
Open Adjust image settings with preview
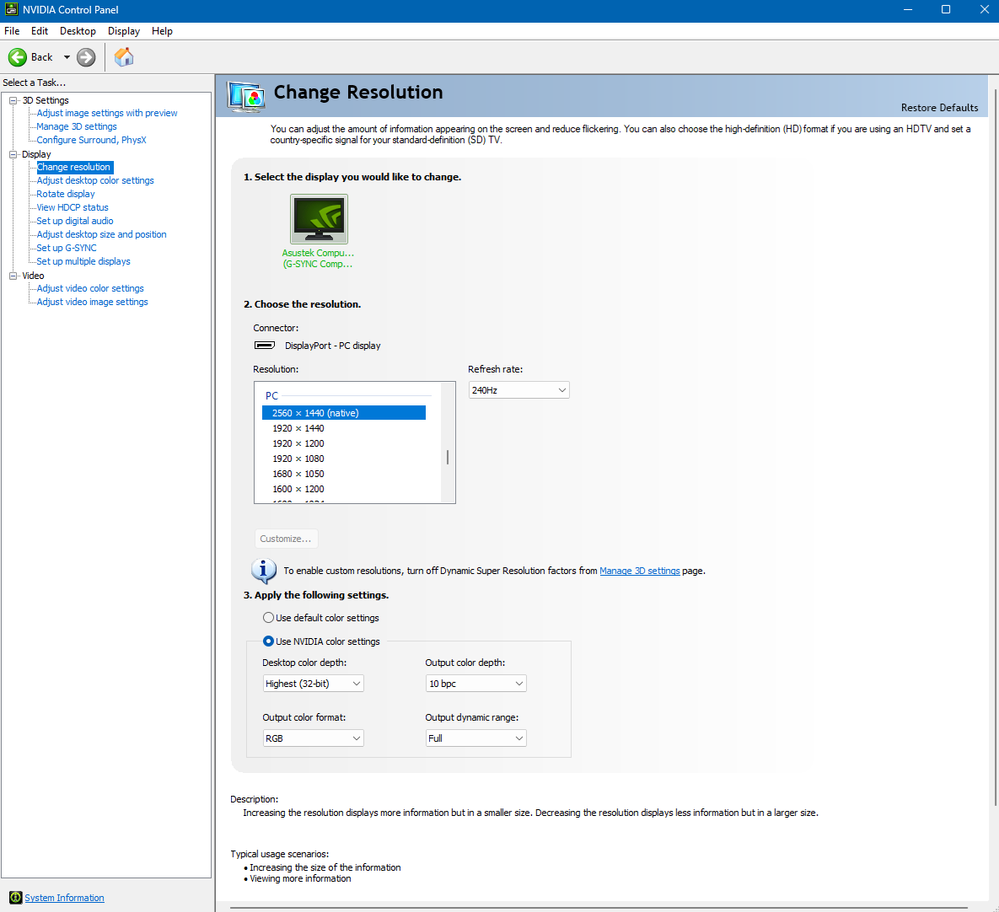point(107,113)
